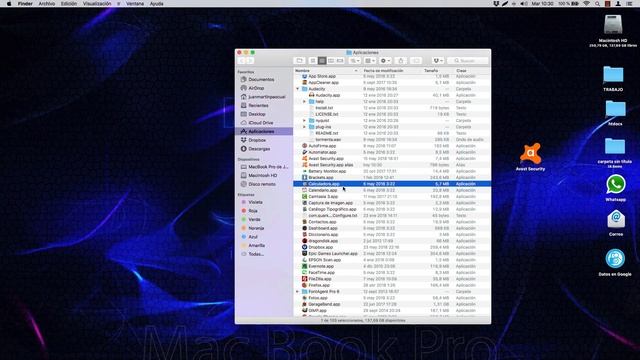Click the path/folder toolbar button
Screen dimensions: 640x360
pos(300,61)
